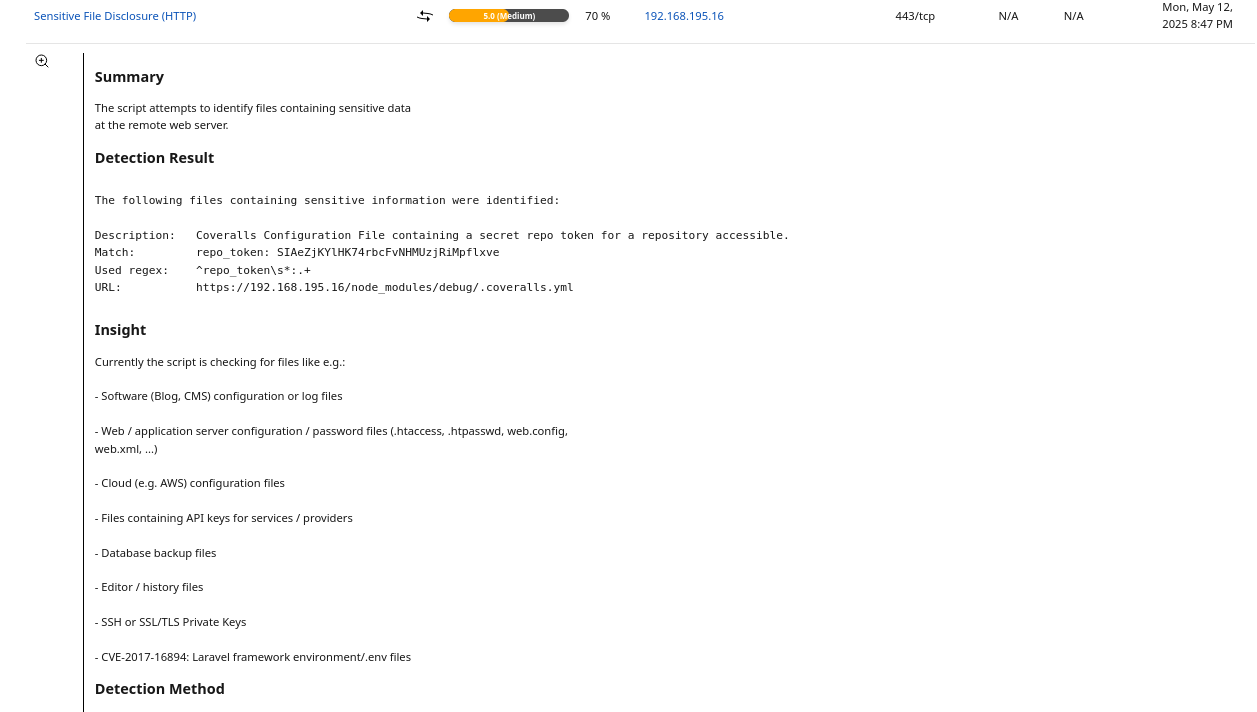This screenshot has height=712, width=1257.
Task: Click the 5.0 (Medium) severity bar
Action: (x=508, y=16)
